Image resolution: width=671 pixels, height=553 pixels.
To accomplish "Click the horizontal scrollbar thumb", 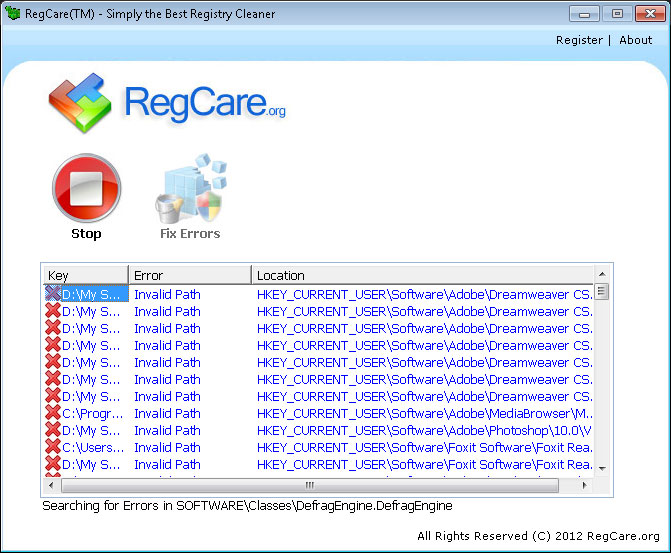I will tap(310, 485).
